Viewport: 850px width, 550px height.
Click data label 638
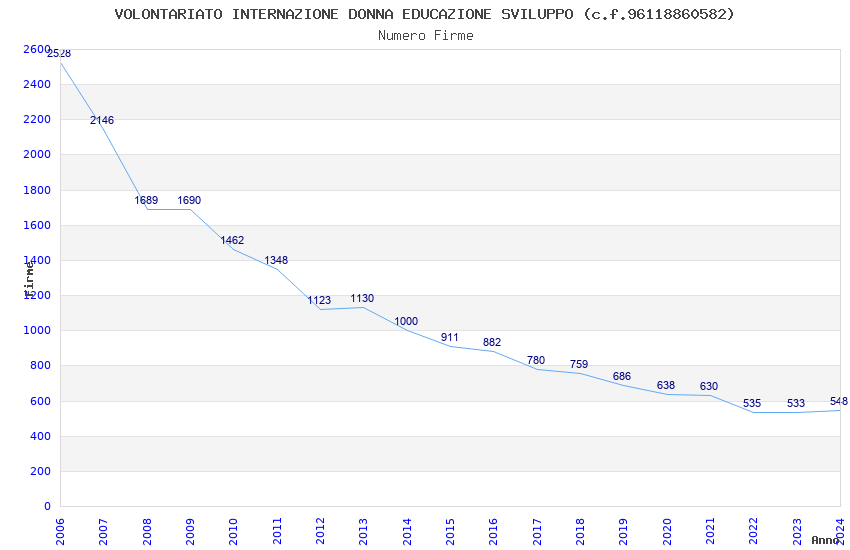click(666, 385)
